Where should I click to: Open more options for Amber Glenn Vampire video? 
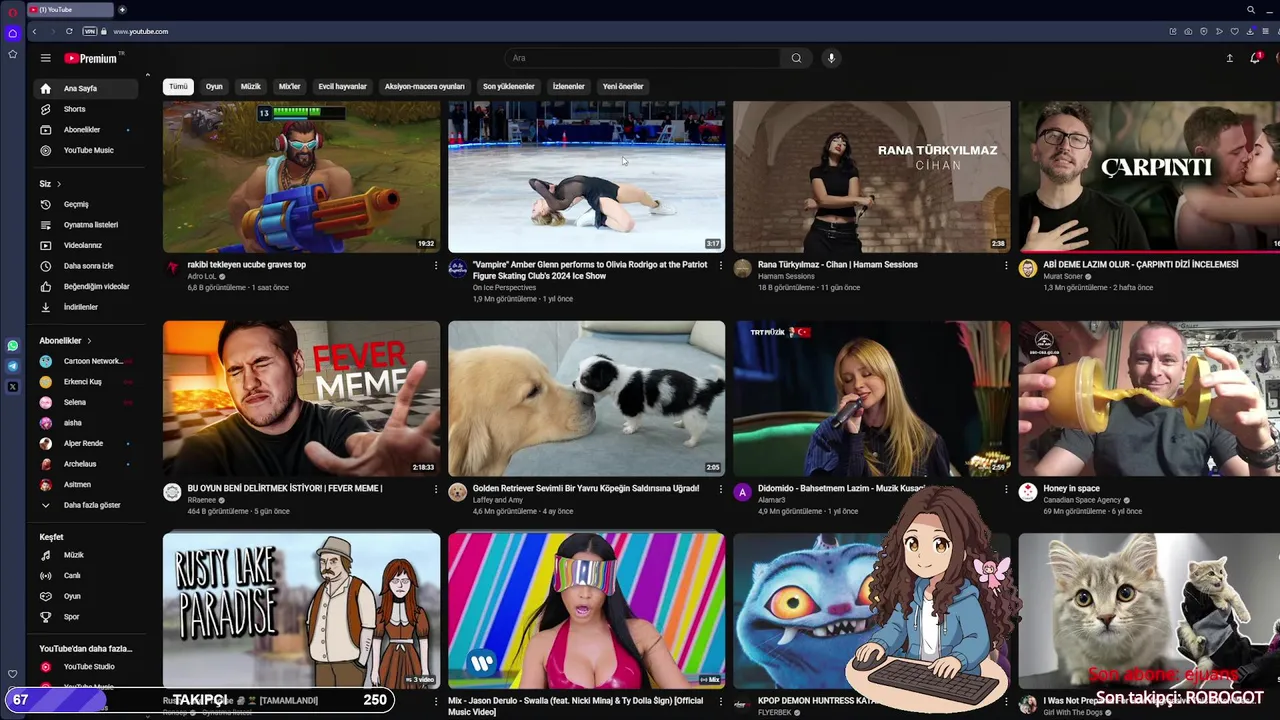point(720,265)
